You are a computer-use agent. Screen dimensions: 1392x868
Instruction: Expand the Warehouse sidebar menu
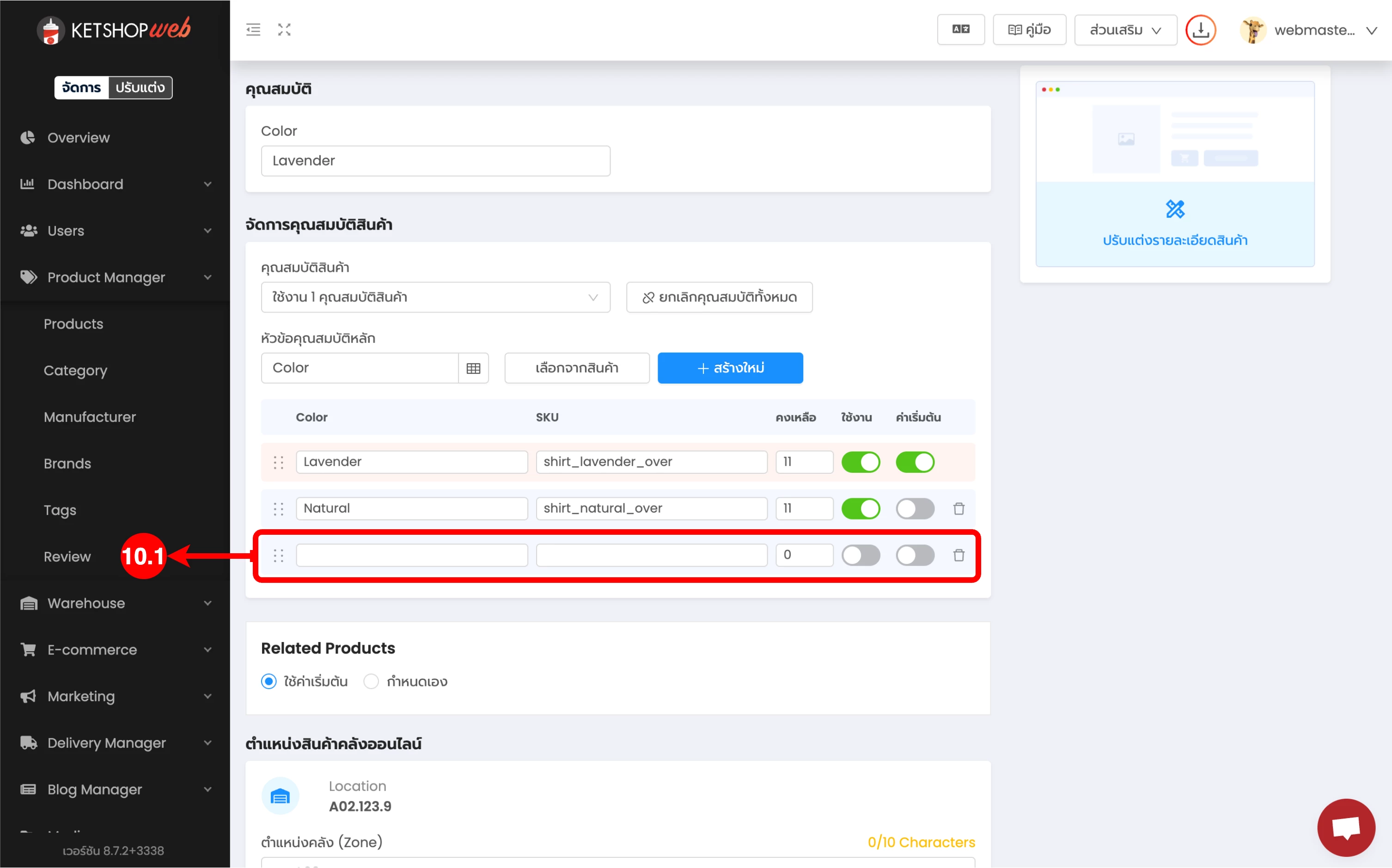click(115, 603)
